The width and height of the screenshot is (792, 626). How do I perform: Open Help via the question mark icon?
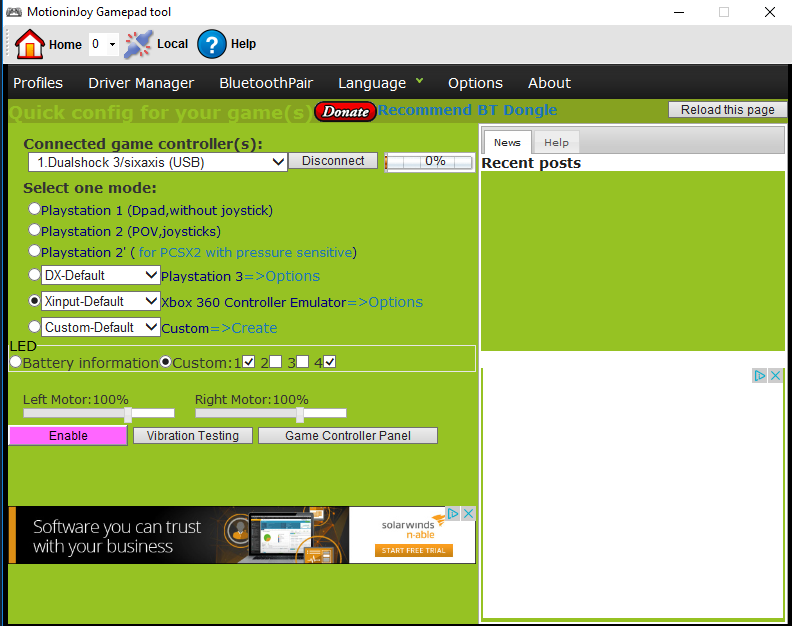click(x=212, y=44)
